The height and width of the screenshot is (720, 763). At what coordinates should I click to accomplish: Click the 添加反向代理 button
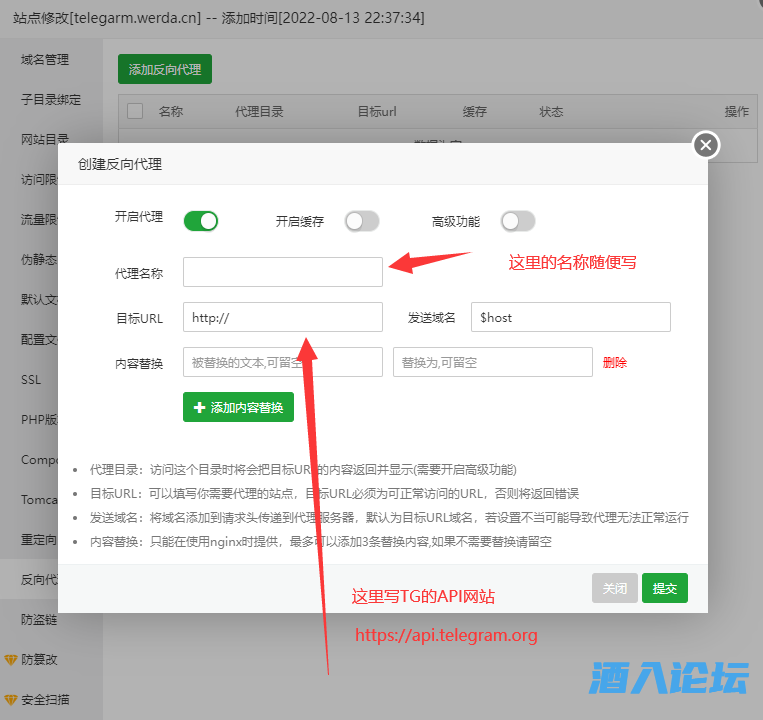165,69
